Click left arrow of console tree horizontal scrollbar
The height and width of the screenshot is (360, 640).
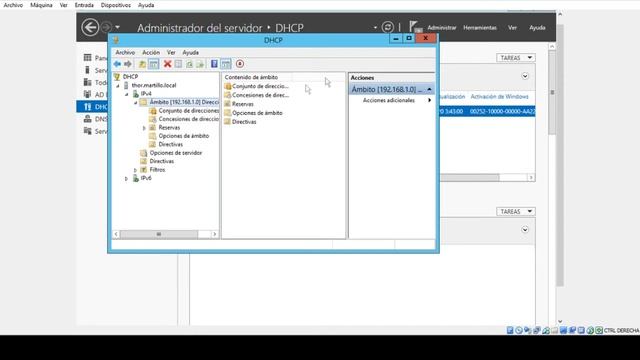click(x=116, y=234)
